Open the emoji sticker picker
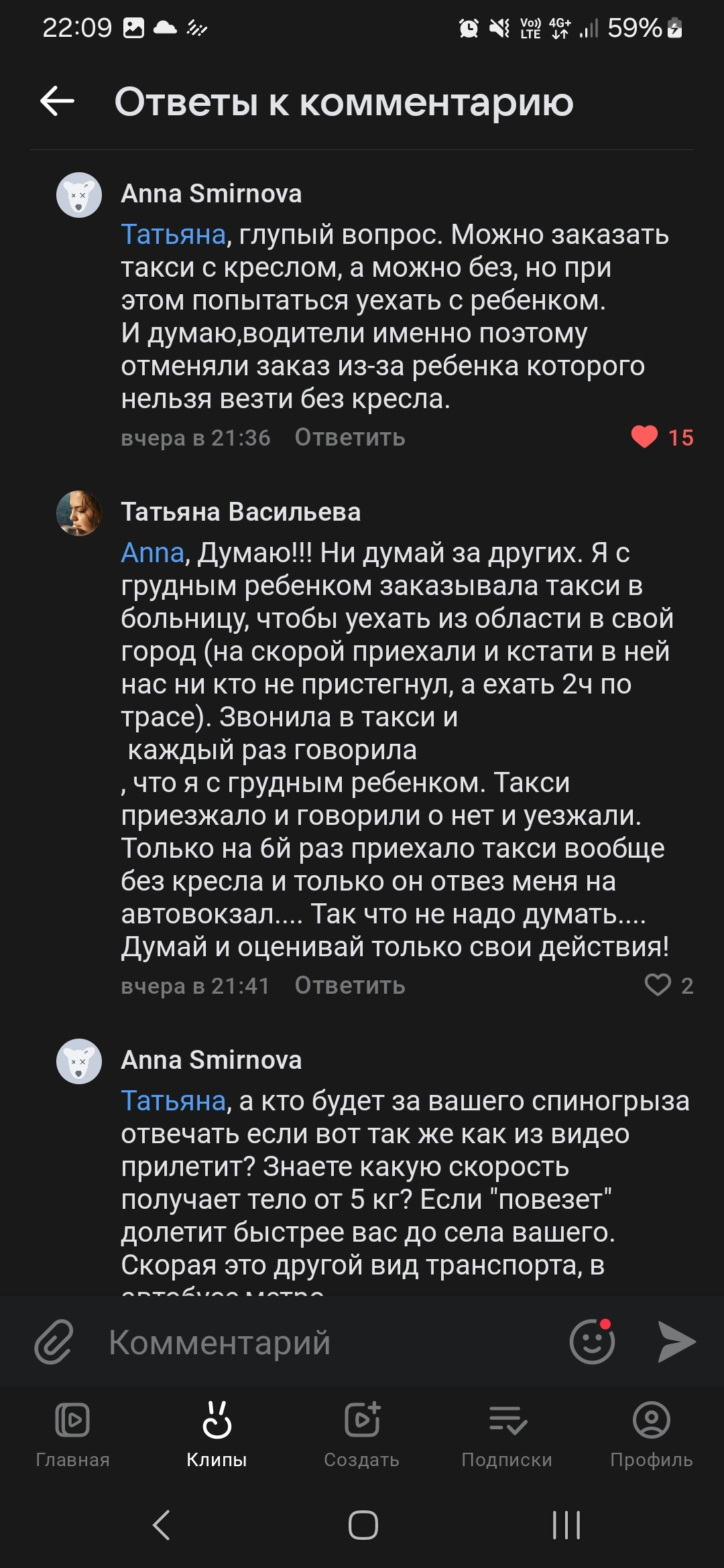The width and height of the screenshot is (724, 1568). coord(592,1342)
